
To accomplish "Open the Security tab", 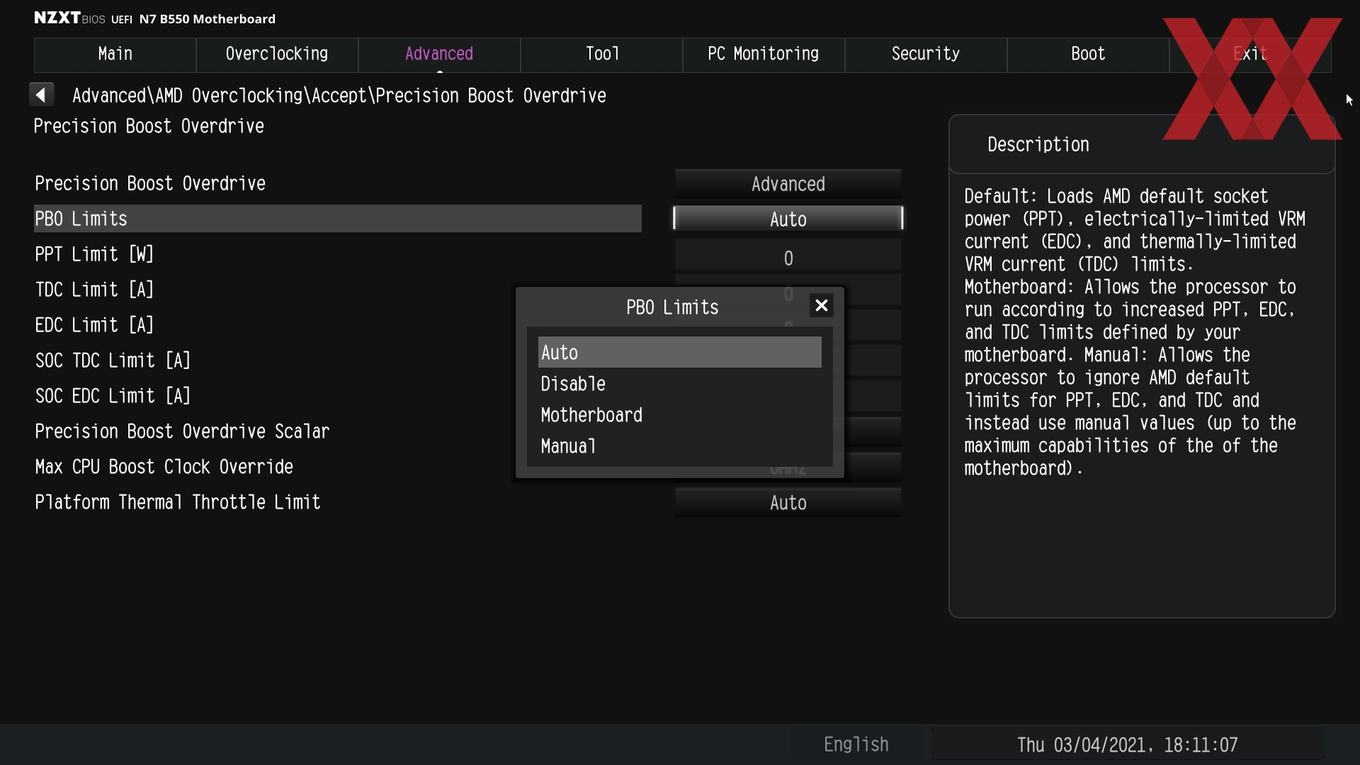I will (925, 54).
